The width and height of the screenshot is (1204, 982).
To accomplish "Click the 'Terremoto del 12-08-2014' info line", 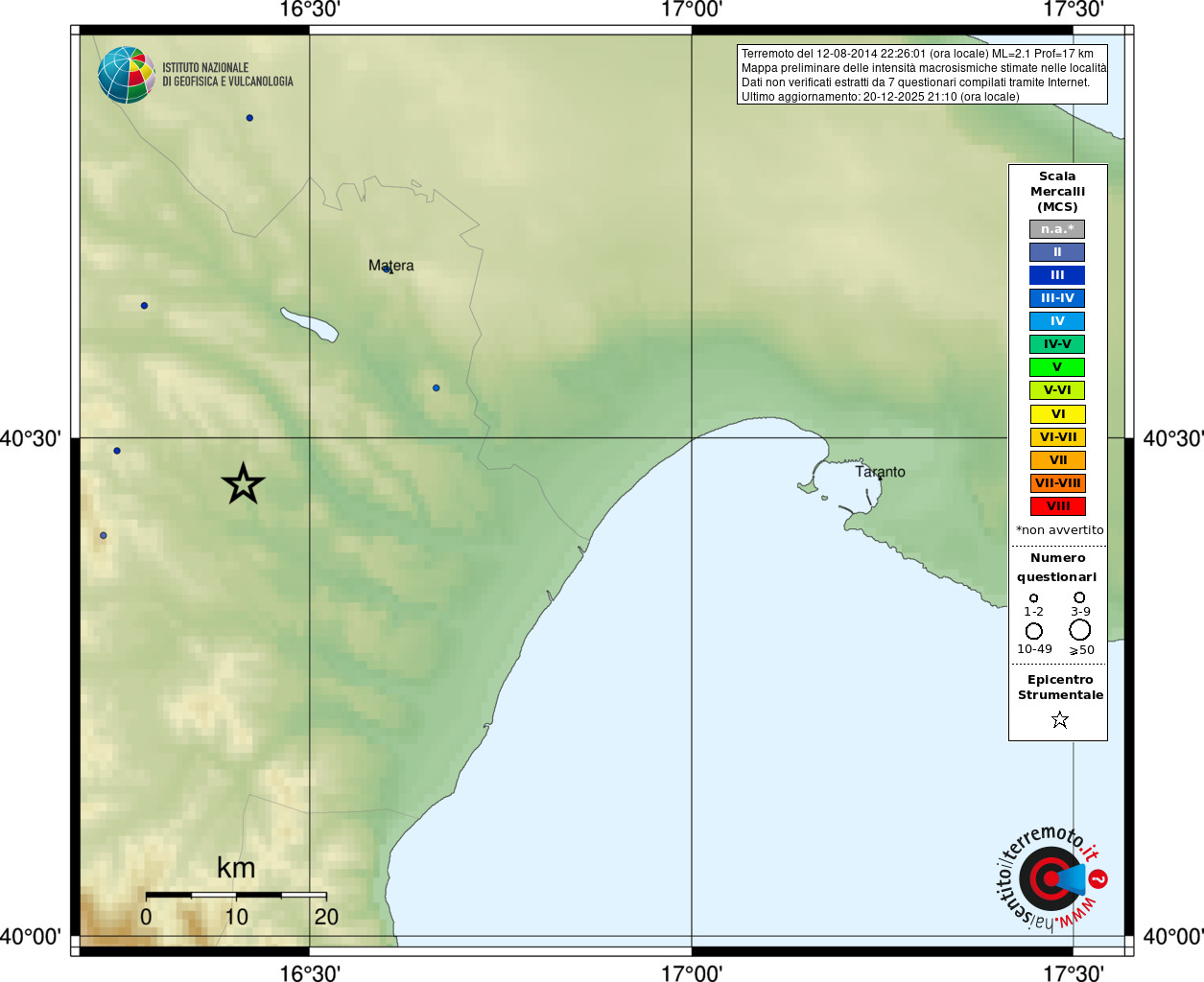I will tap(917, 54).
